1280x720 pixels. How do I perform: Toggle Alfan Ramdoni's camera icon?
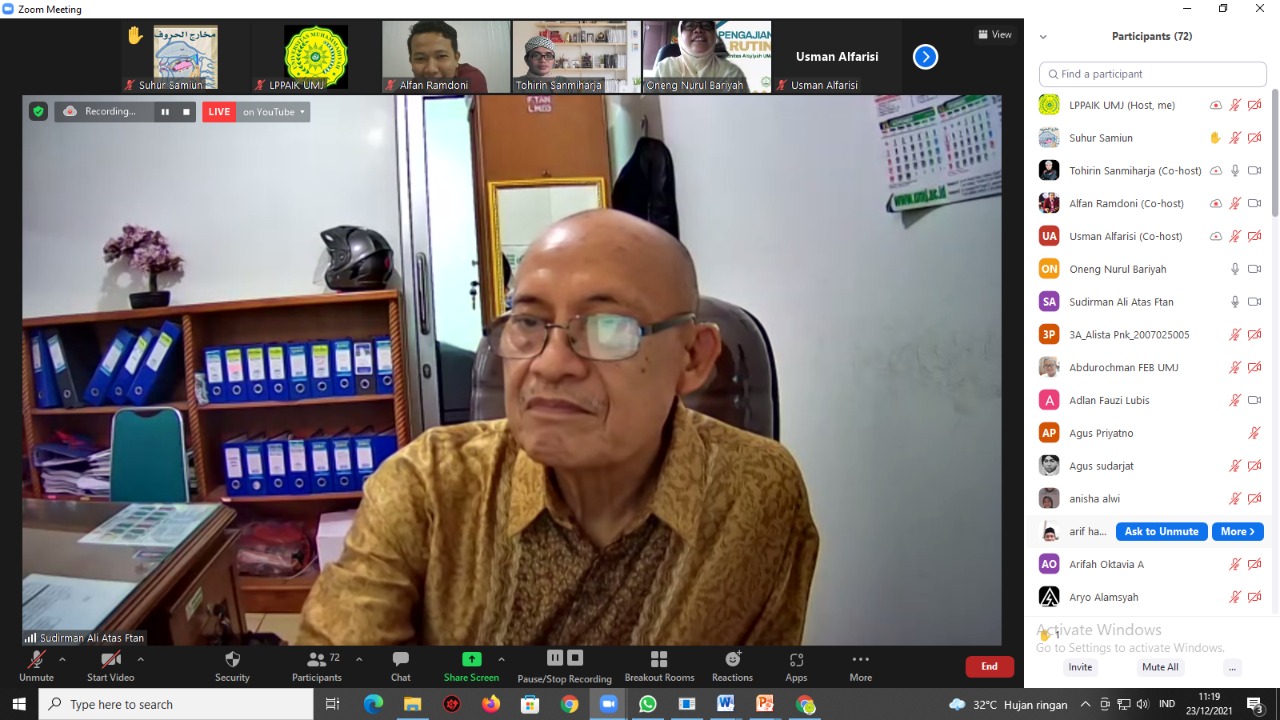coord(1254,203)
